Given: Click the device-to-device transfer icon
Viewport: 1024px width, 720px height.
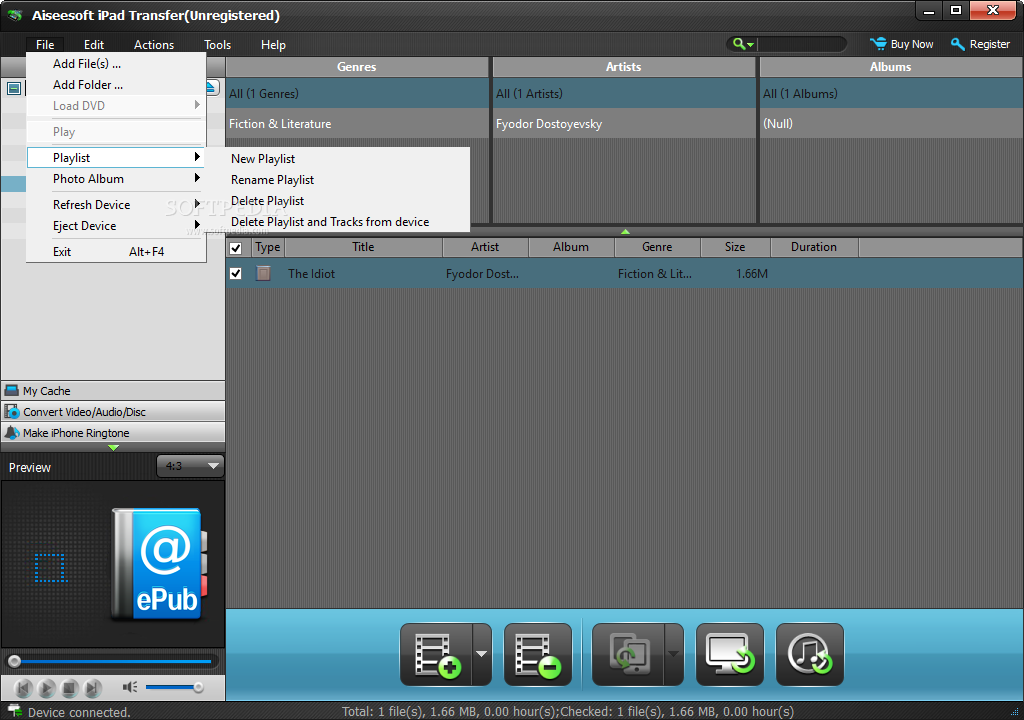Looking at the screenshot, I should (x=629, y=655).
